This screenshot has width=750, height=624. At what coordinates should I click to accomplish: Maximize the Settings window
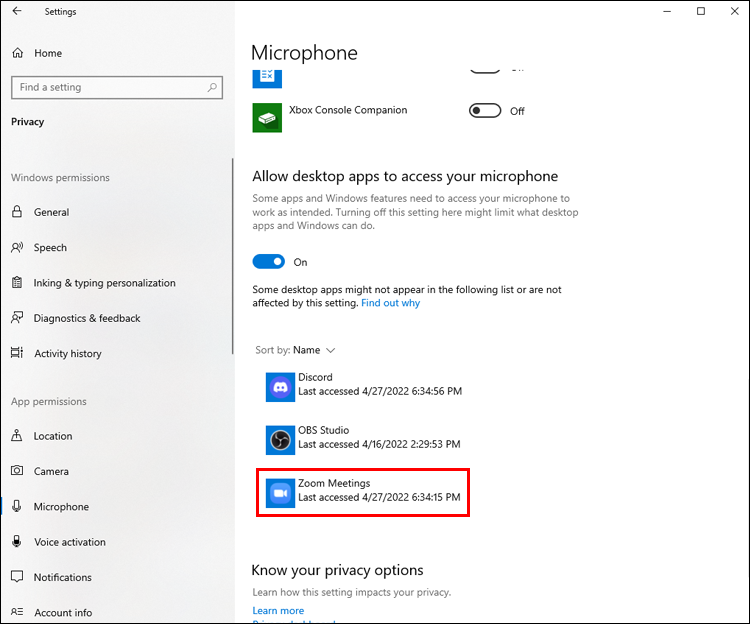(701, 11)
